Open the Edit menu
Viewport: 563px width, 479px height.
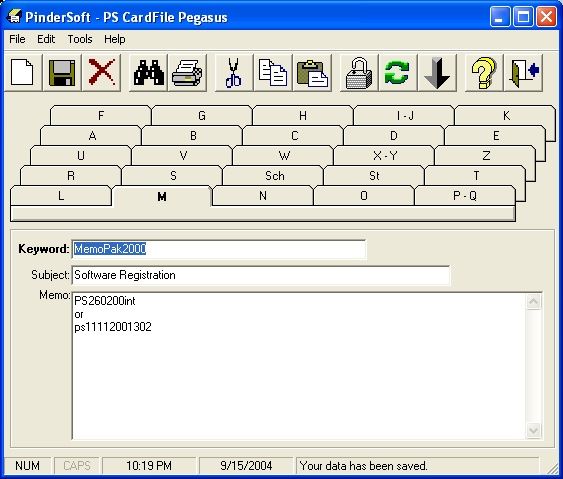pos(46,39)
